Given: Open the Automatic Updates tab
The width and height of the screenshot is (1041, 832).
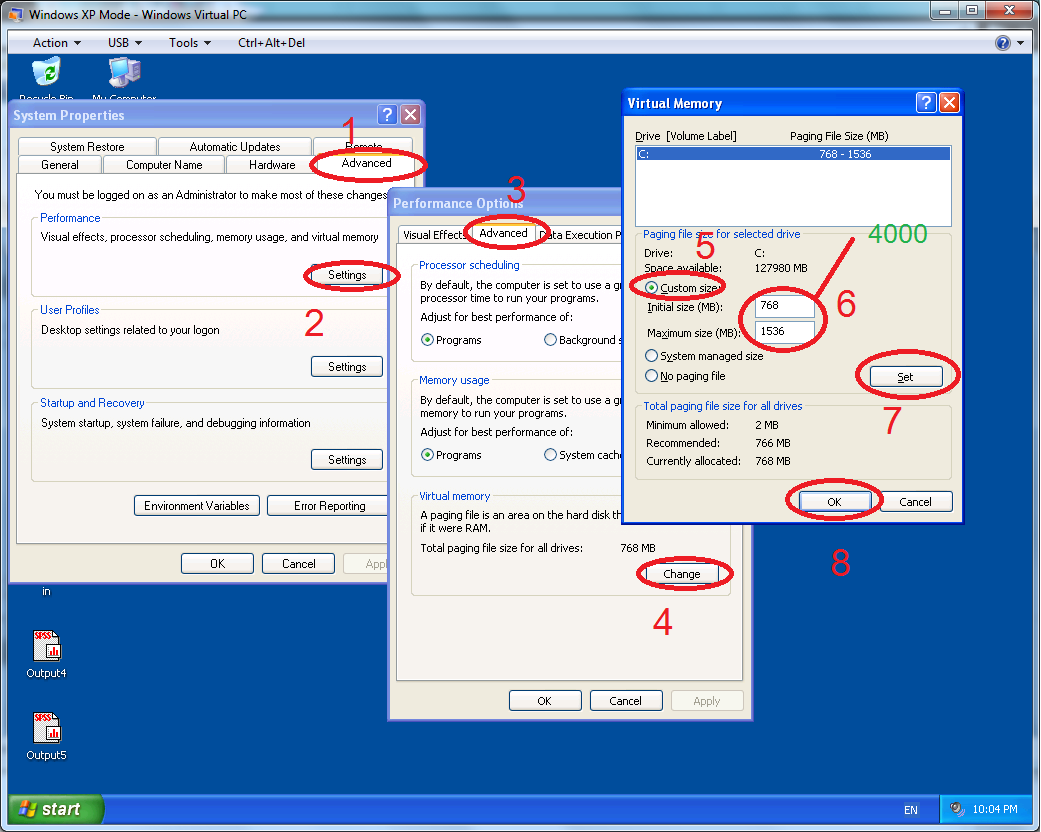Looking at the screenshot, I should tap(235, 147).
